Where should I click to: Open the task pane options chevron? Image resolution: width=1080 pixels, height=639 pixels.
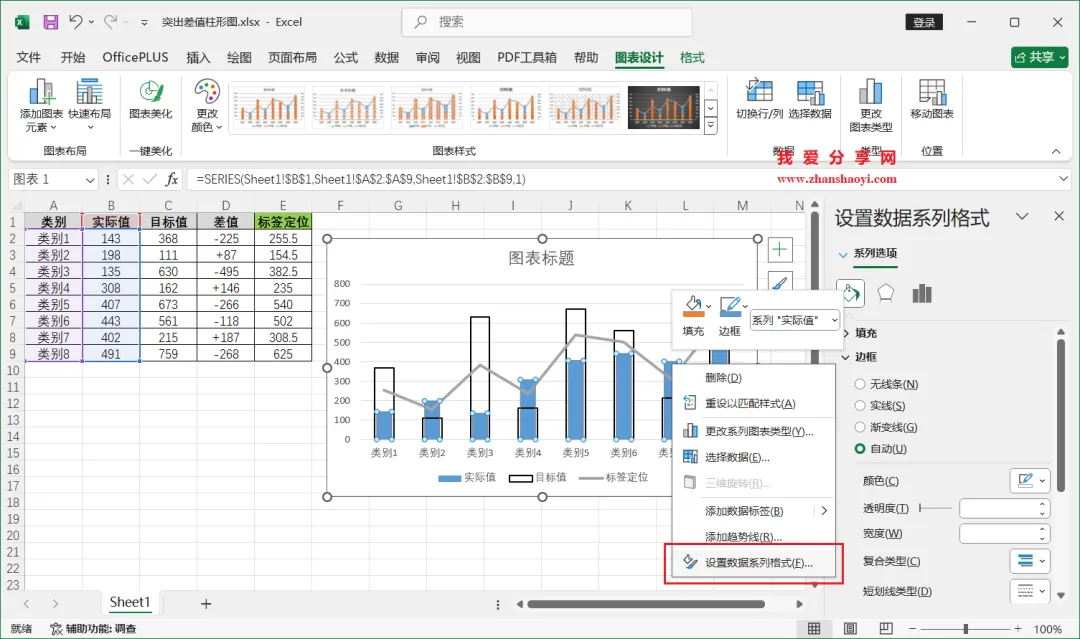coord(1022,216)
